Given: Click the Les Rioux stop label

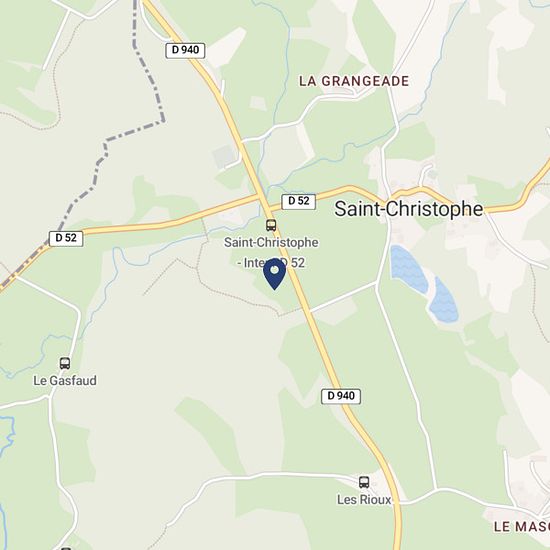Looking at the screenshot, I should [x=364, y=499].
